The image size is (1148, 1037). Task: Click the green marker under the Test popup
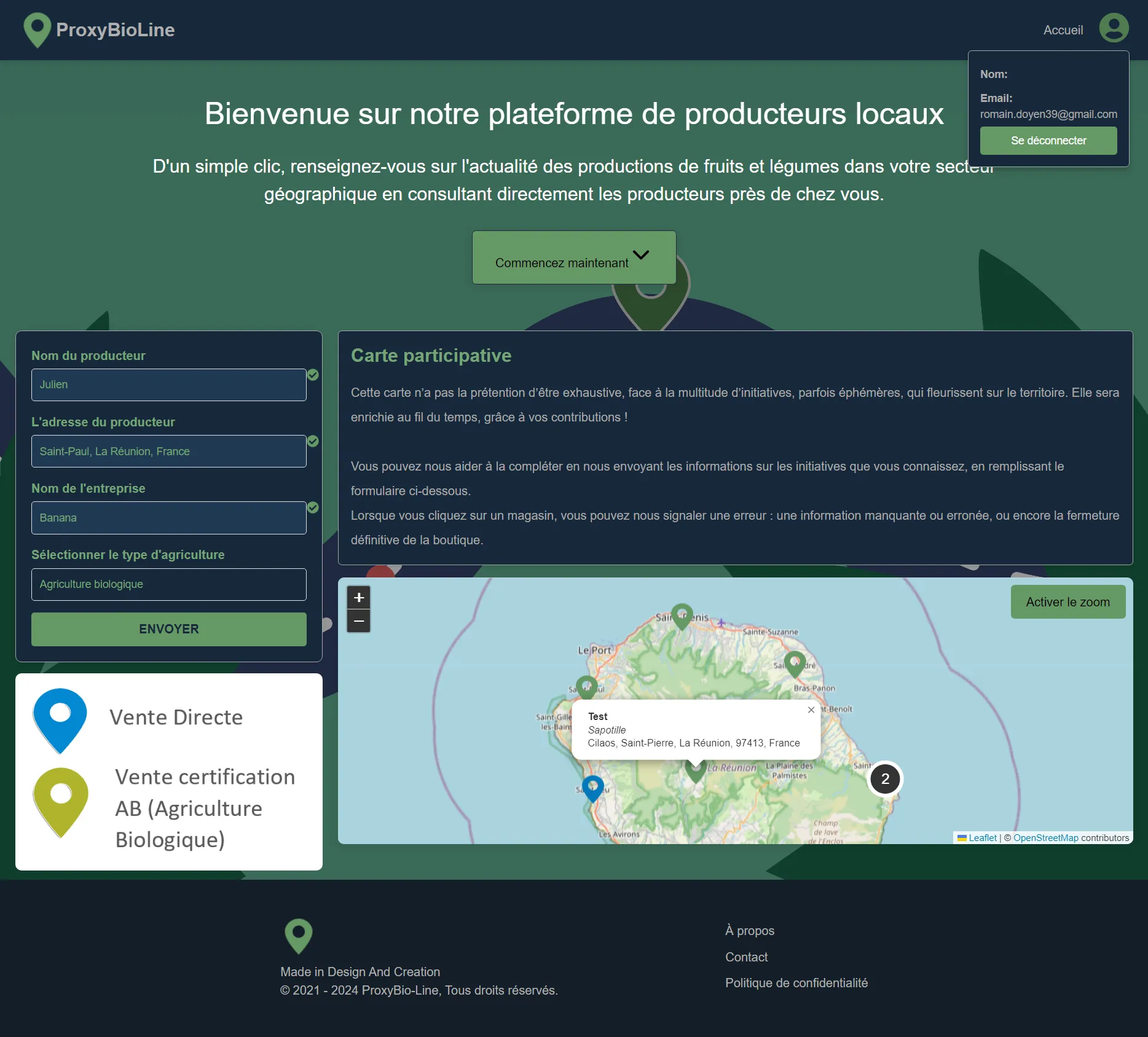coord(696,772)
